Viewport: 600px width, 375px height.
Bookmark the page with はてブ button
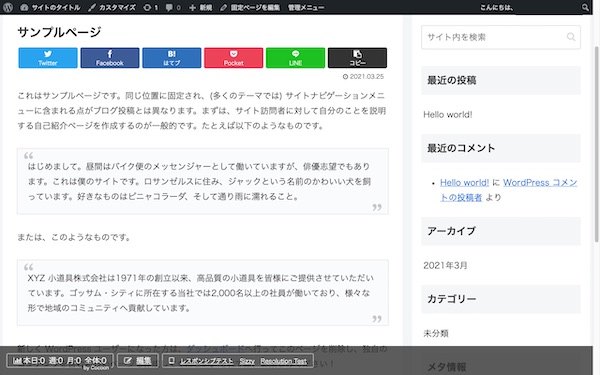[x=172, y=58]
